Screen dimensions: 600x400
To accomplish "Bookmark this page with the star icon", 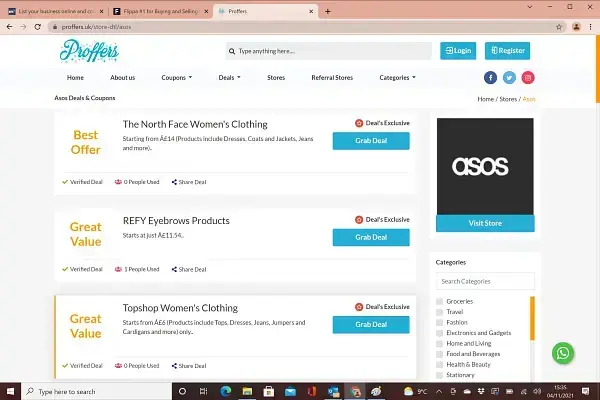I will click(559, 27).
